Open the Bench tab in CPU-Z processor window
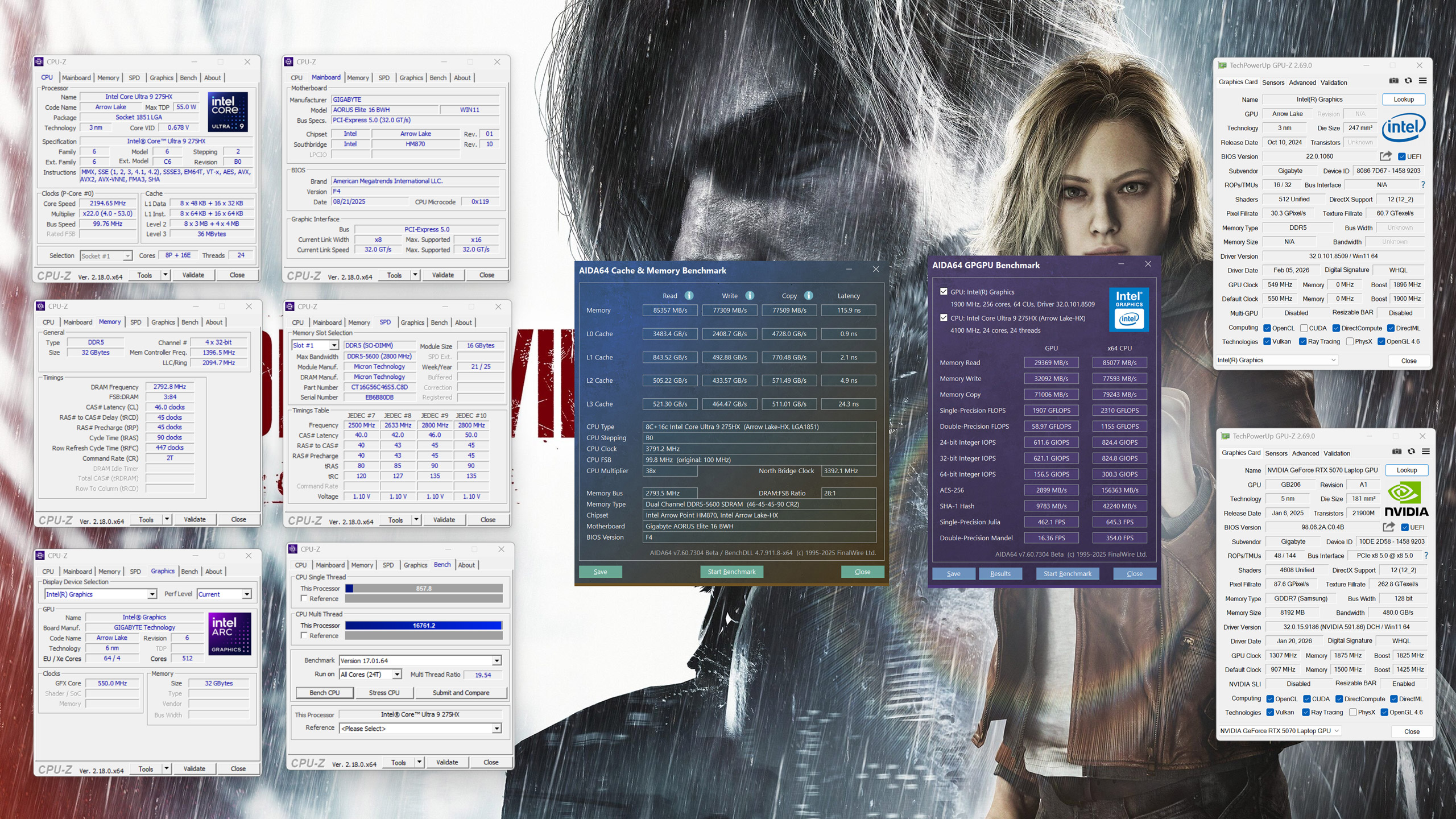This screenshot has width=1456, height=819. tap(188, 78)
